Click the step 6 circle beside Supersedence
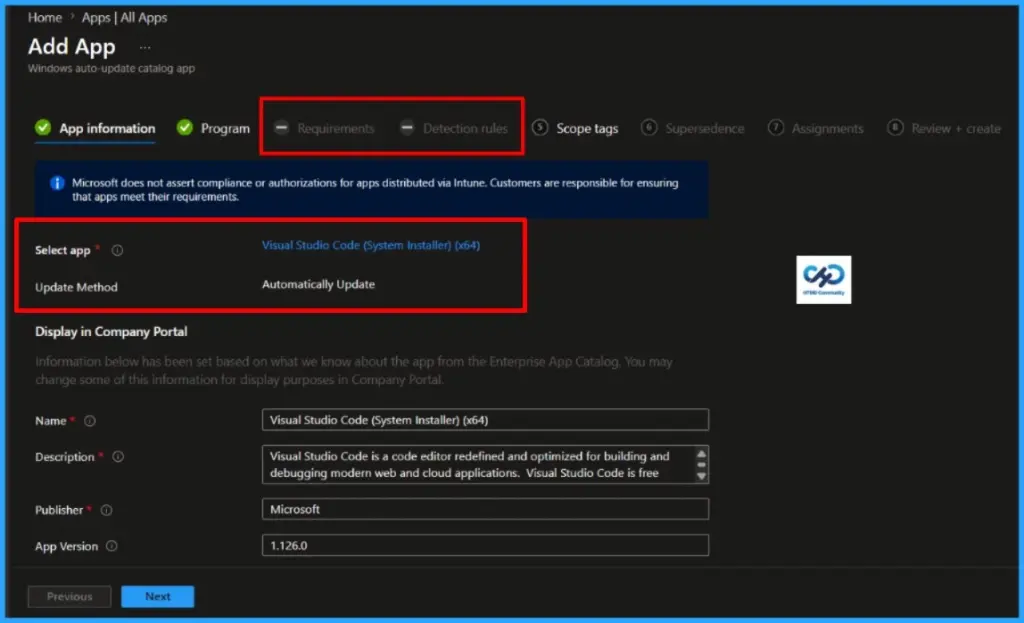1024x623 pixels. point(648,127)
